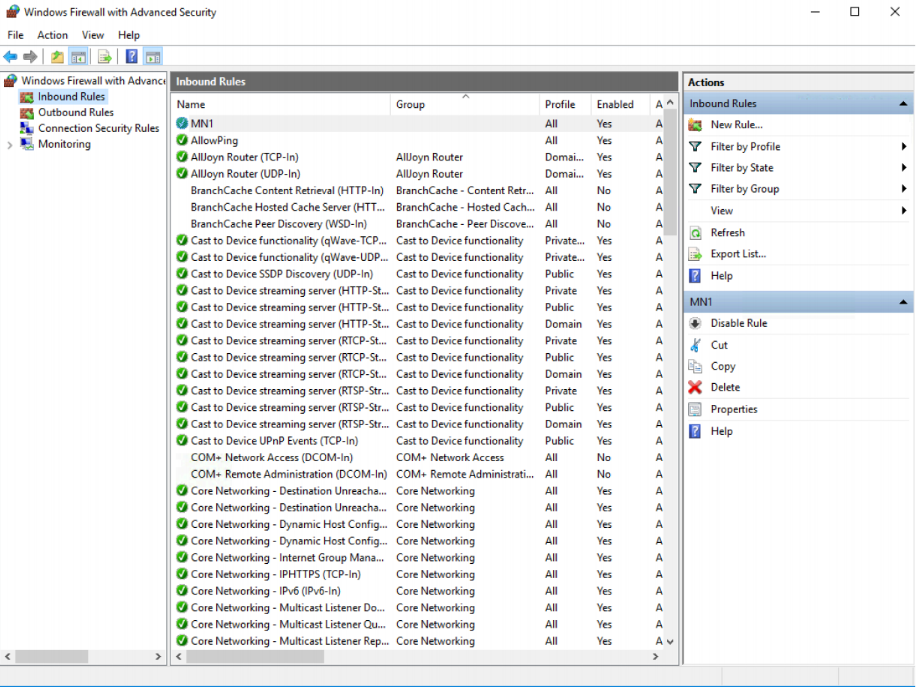Collapse the MN1 actions section
Screen dimensions: 917x688
(904, 302)
